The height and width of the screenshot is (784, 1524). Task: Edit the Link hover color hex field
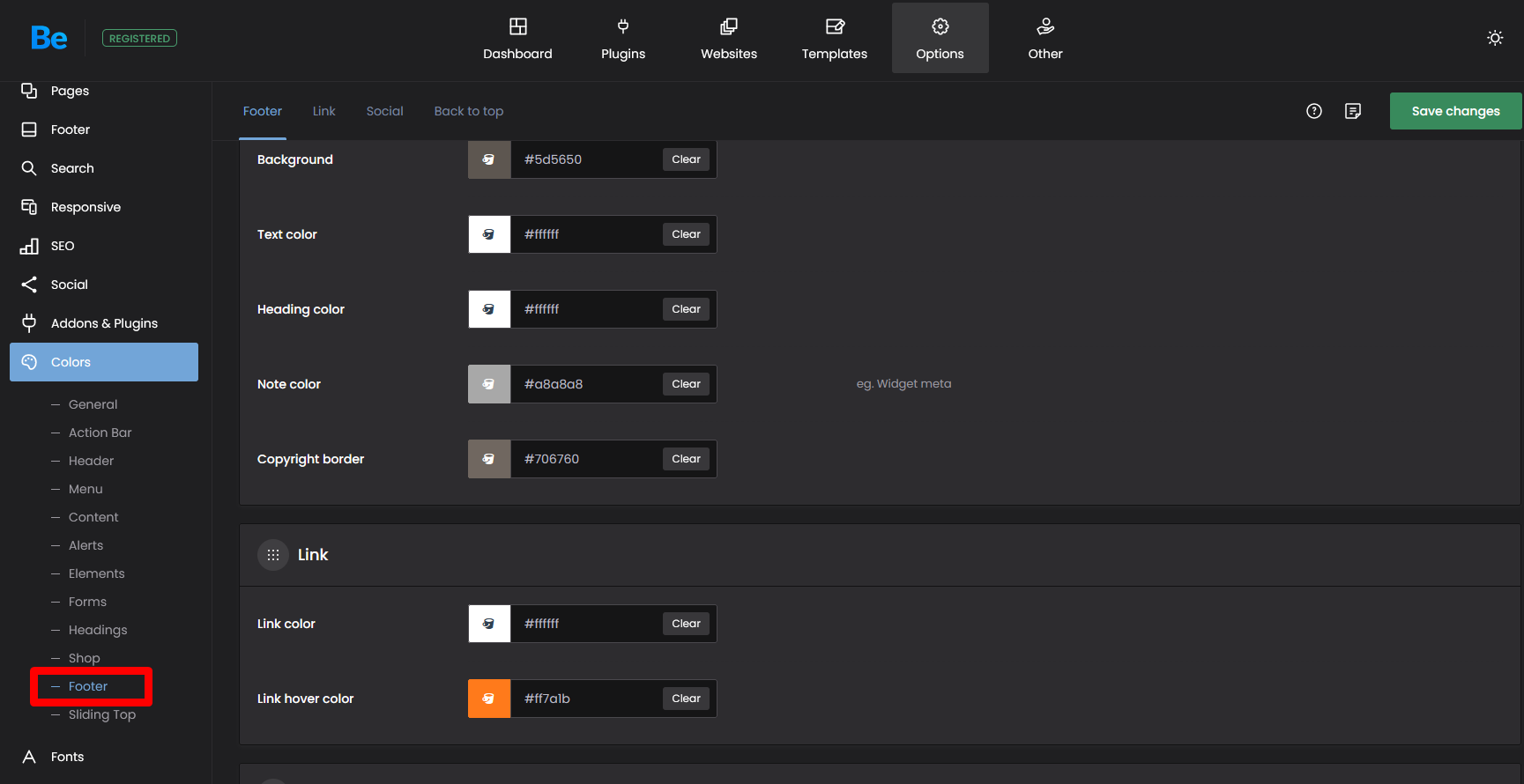pyautogui.click(x=586, y=699)
